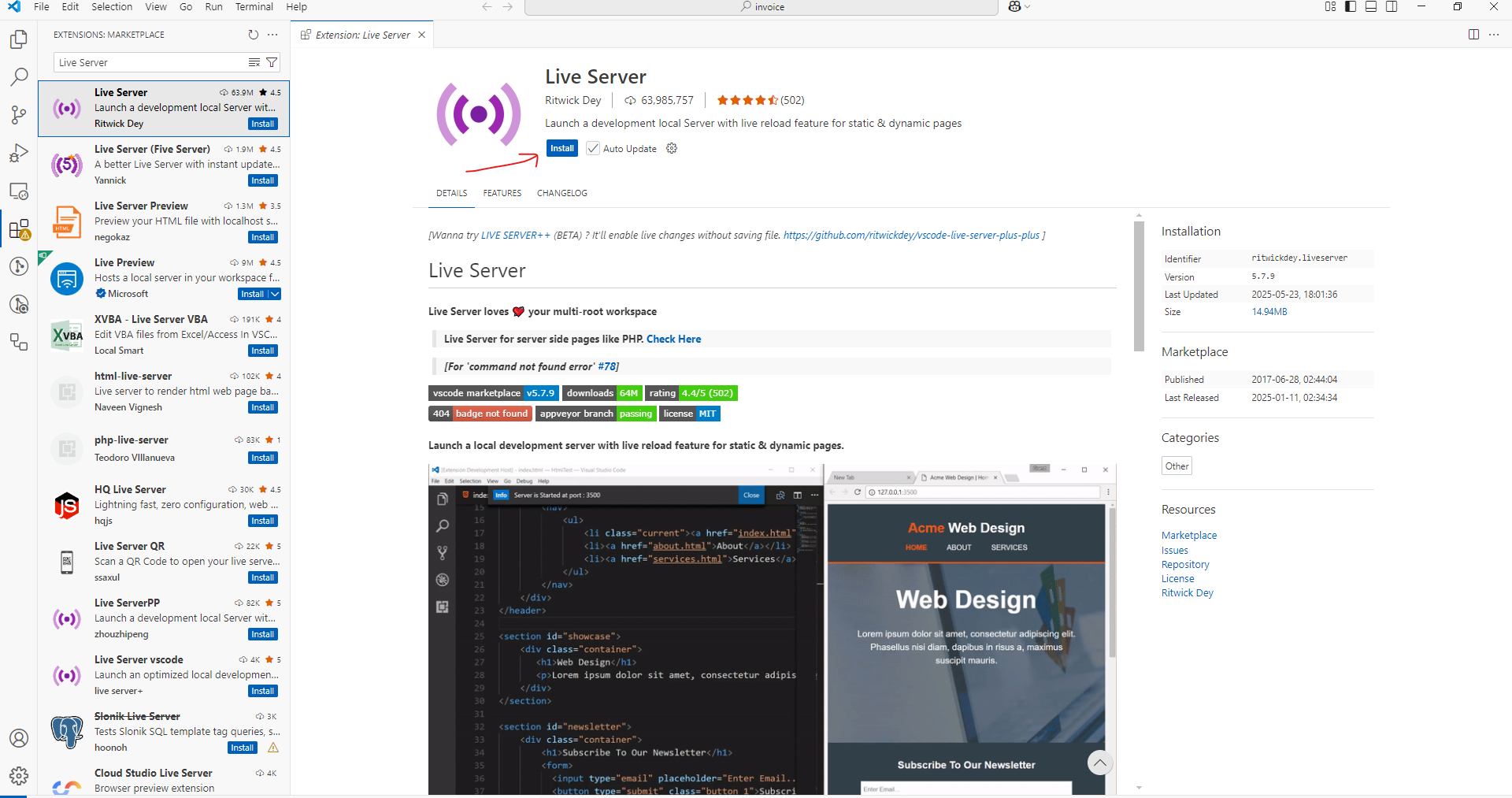This screenshot has width=1512, height=798.
Task: Open the Accounts icon in activity bar
Action: (19, 738)
